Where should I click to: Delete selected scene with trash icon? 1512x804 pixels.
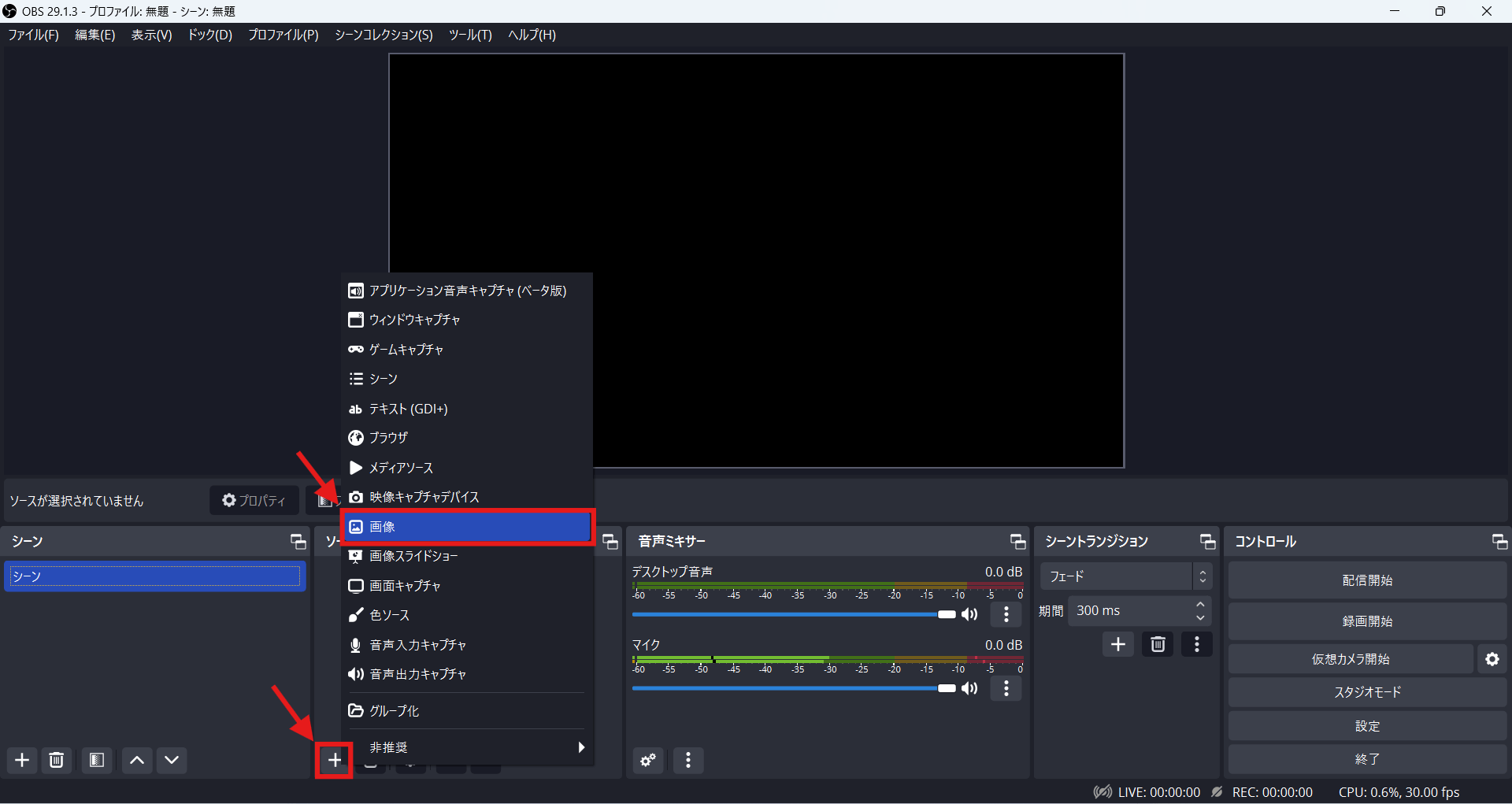[x=57, y=760]
